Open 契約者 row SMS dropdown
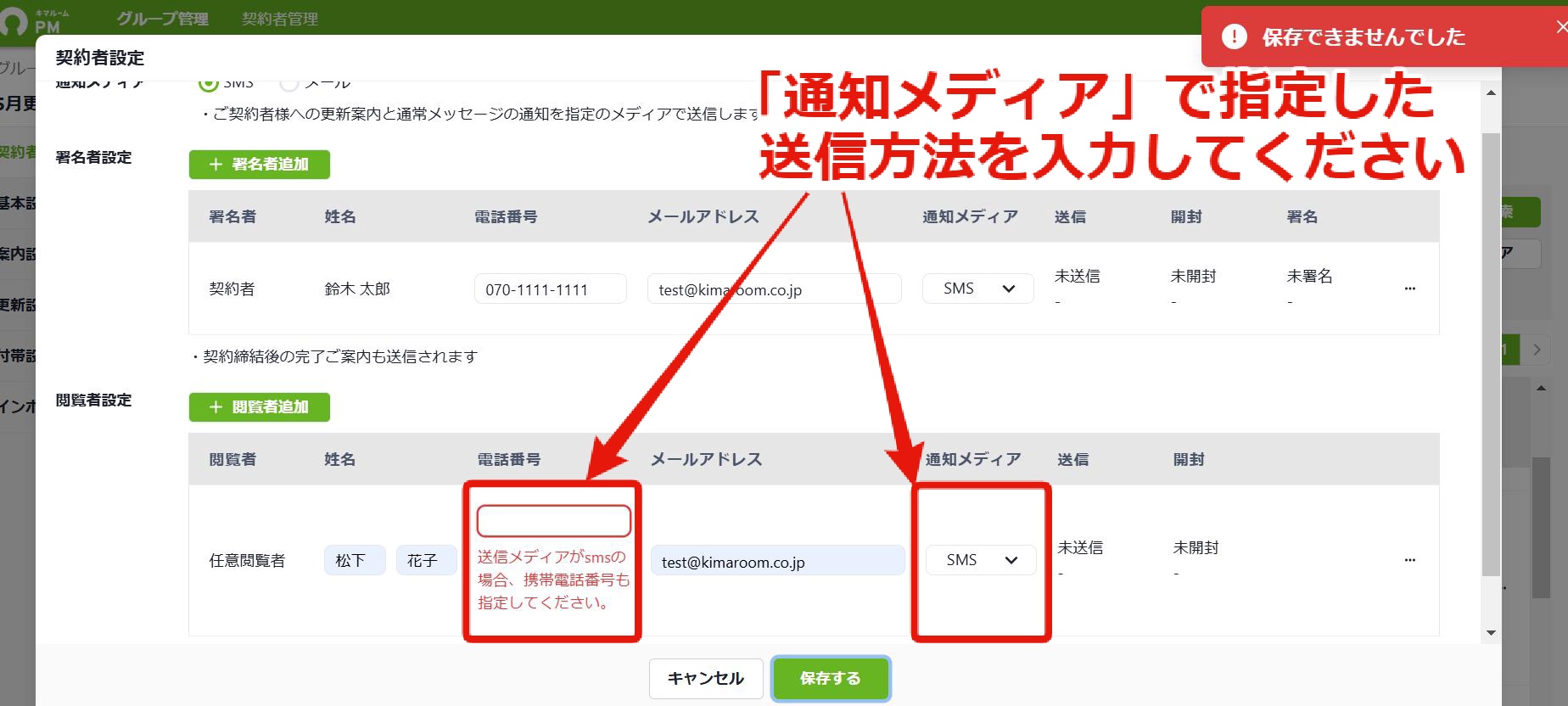 (x=977, y=289)
